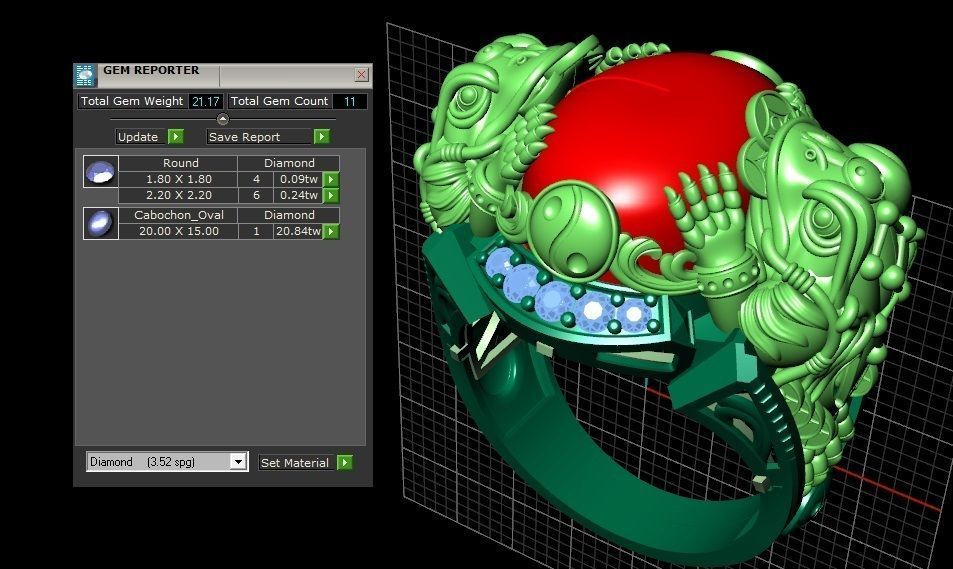Open the Diamond (3.52 spg) material dropdown

(x=238, y=462)
